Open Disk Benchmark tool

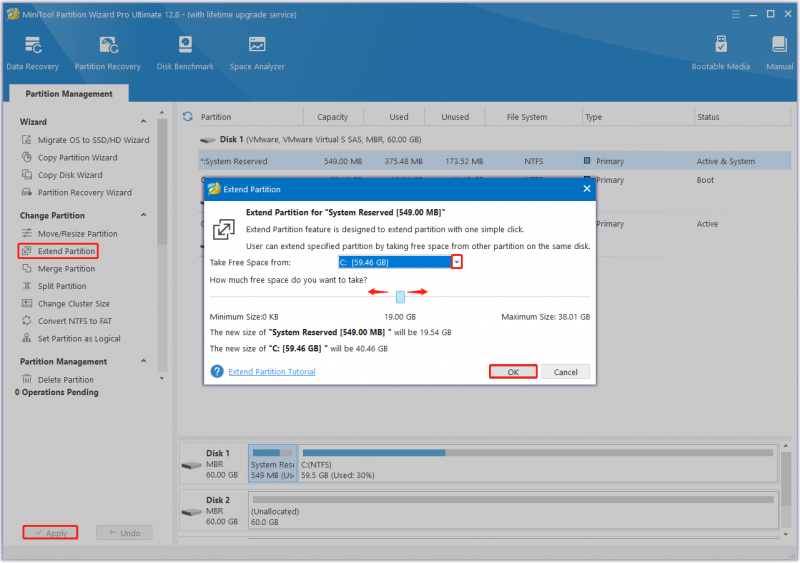185,53
